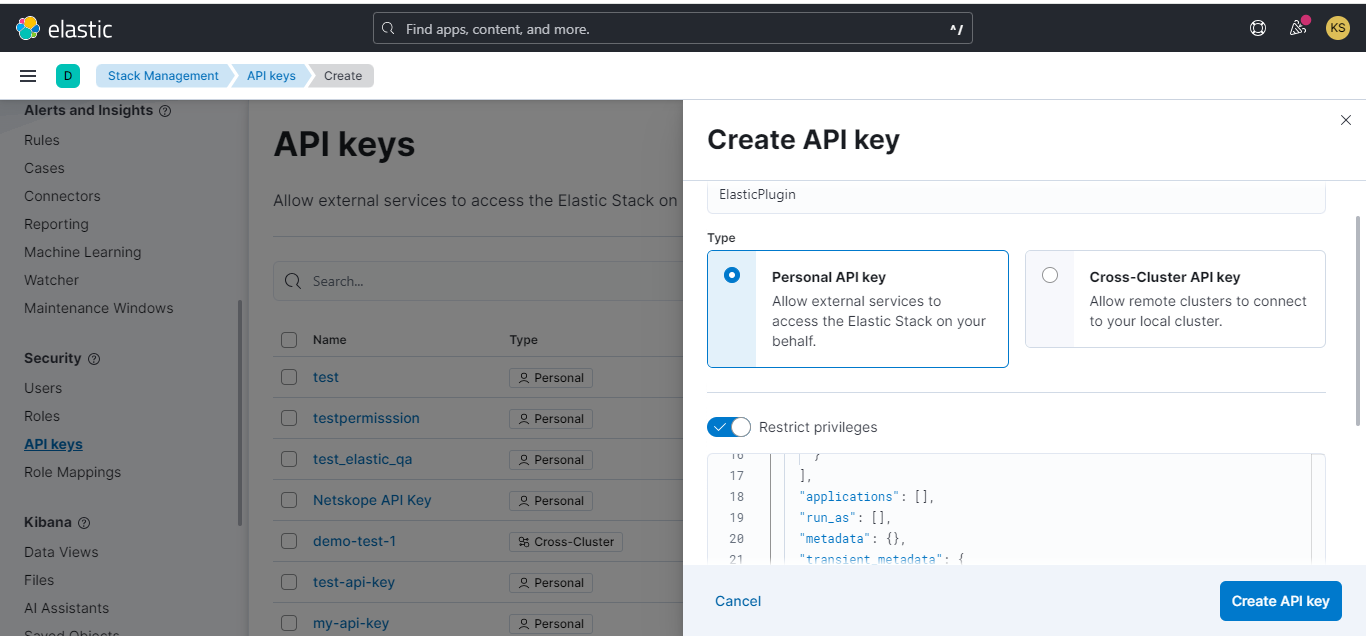Open Connectors in the sidebar
Screen dimensions: 1366x636
click(x=62, y=196)
